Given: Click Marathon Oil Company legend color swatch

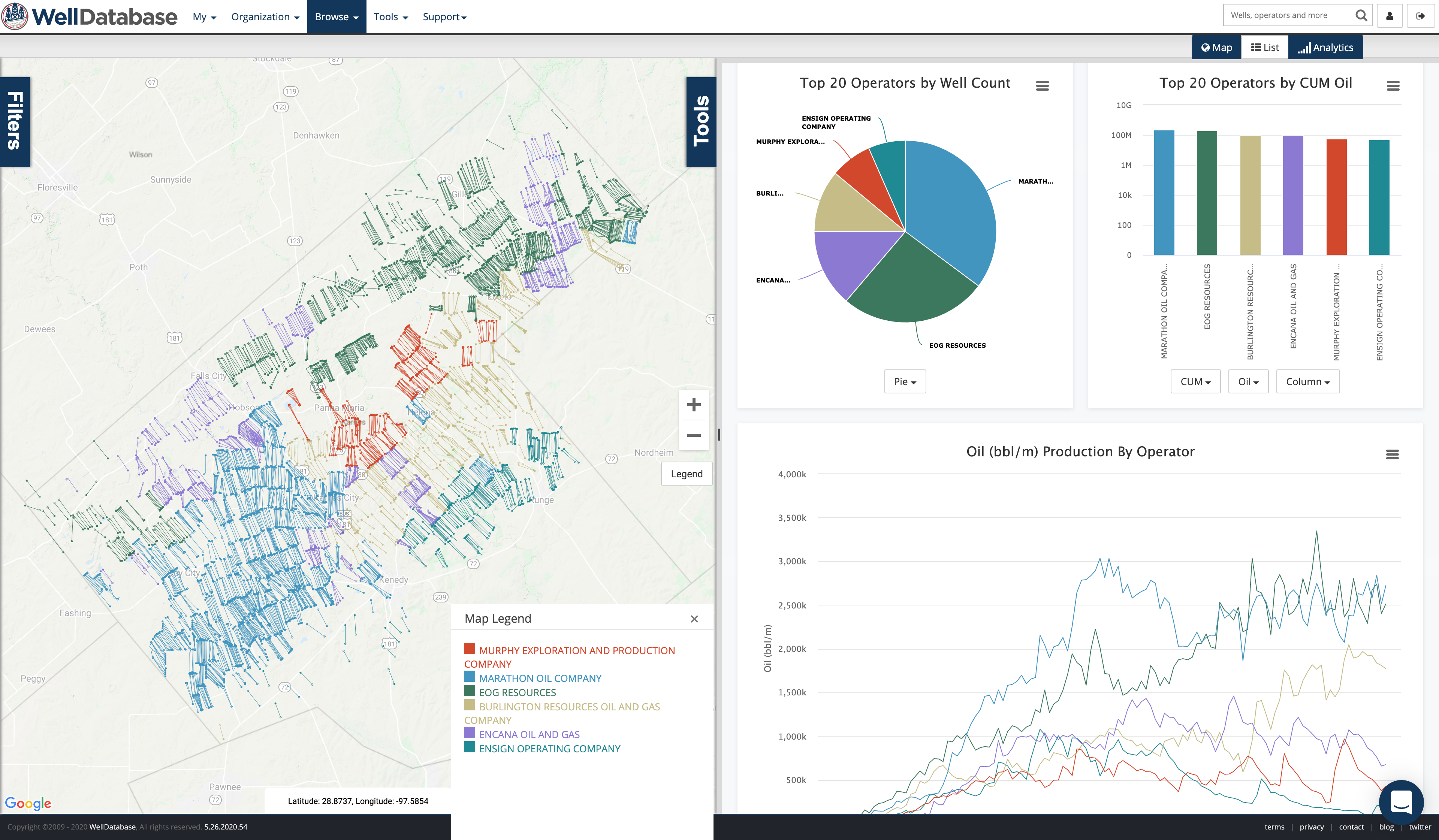Looking at the screenshot, I should click(x=470, y=677).
